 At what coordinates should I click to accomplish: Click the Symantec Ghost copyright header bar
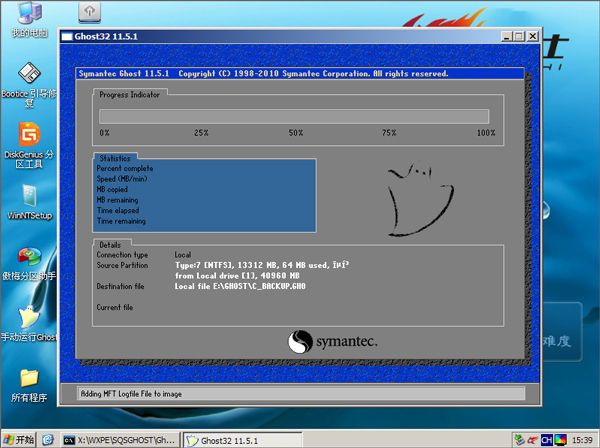300,73
